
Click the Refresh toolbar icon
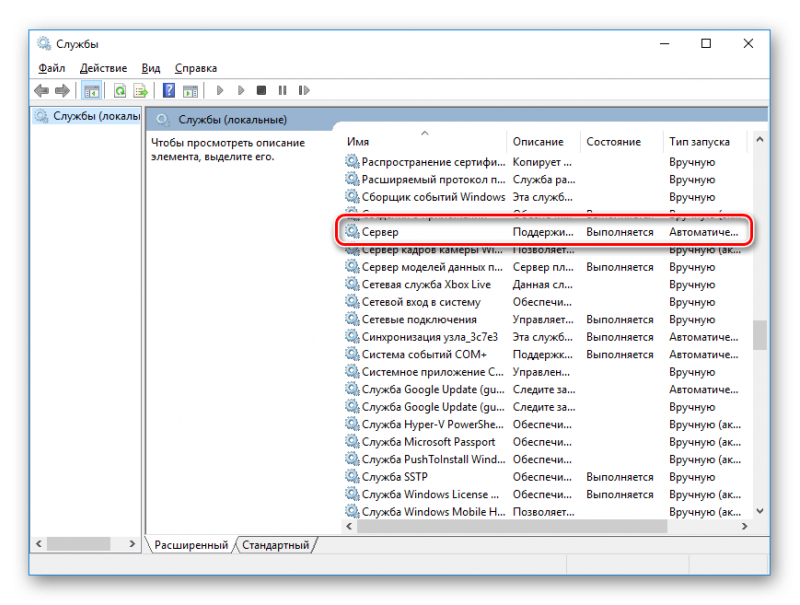(x=119, y=91)
